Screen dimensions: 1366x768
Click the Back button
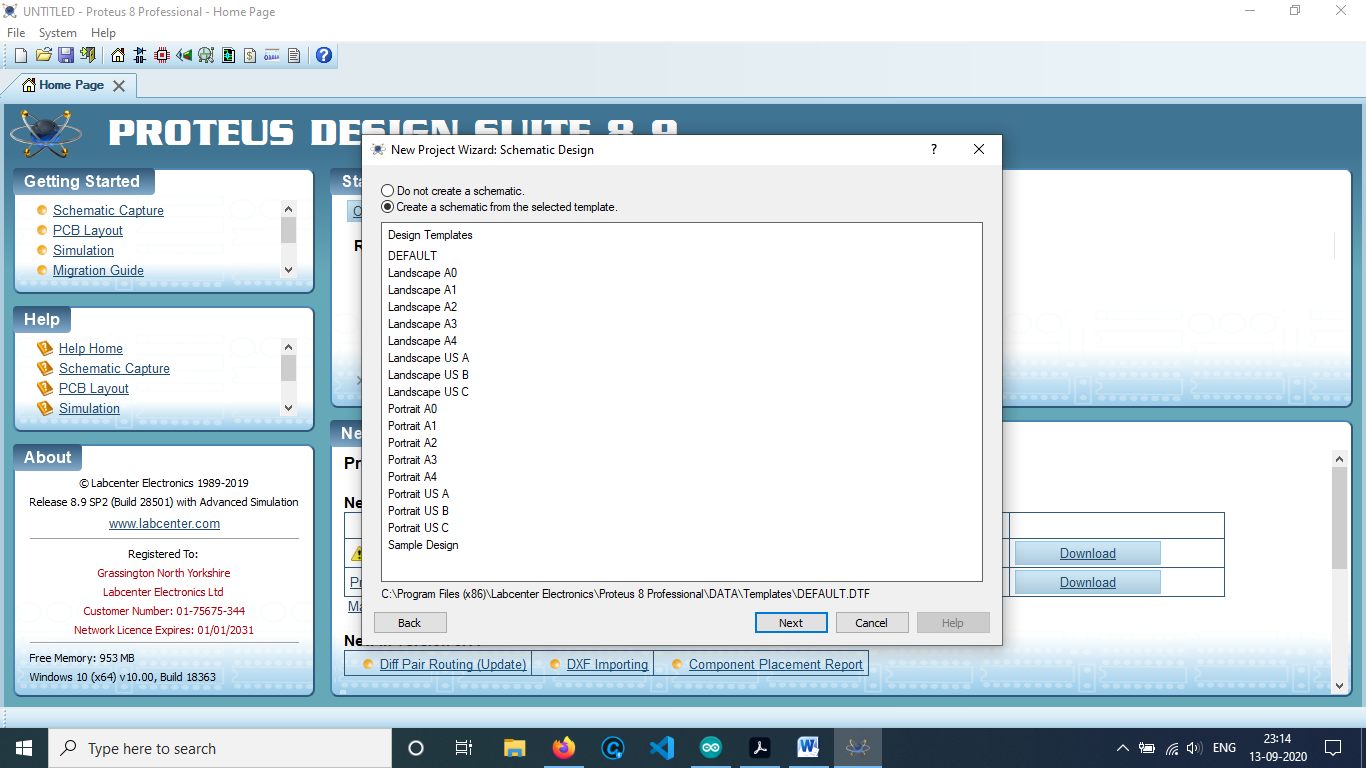coord(410,622)
